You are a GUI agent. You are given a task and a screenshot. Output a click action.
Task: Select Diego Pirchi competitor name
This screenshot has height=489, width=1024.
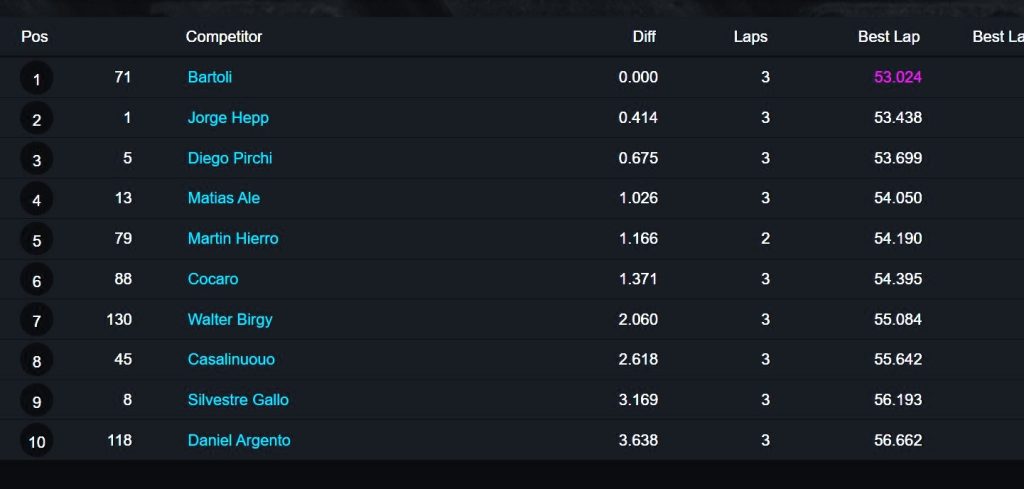click(x=230, y=158)
